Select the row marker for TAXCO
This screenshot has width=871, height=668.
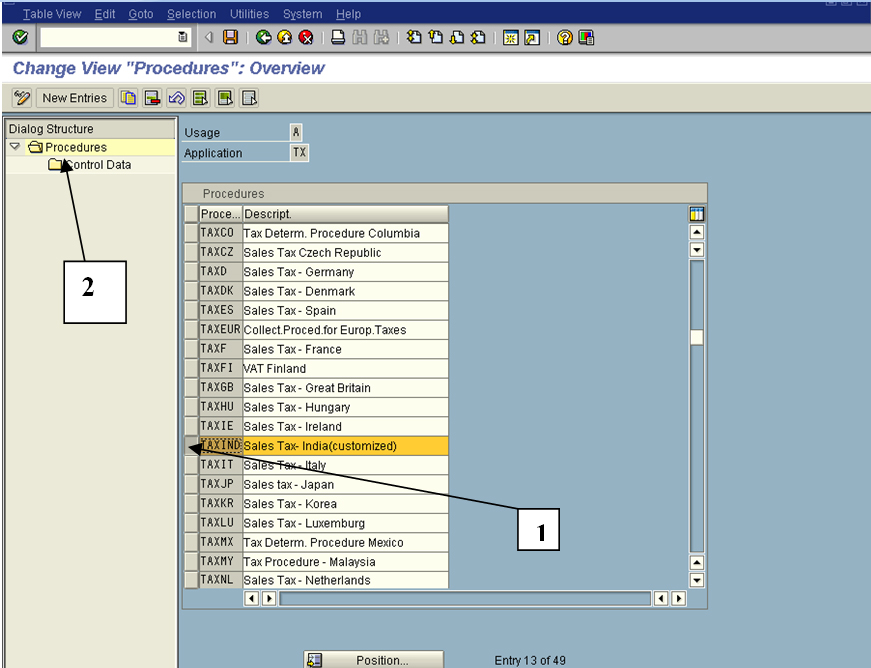tap(191, 233)
